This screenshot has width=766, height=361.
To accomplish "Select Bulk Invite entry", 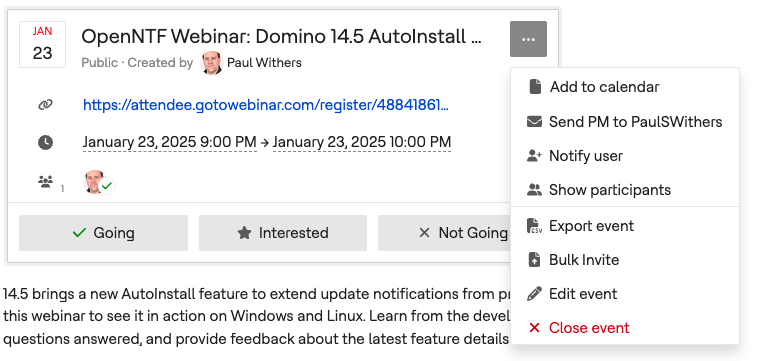I will click(x=625, y=260).
